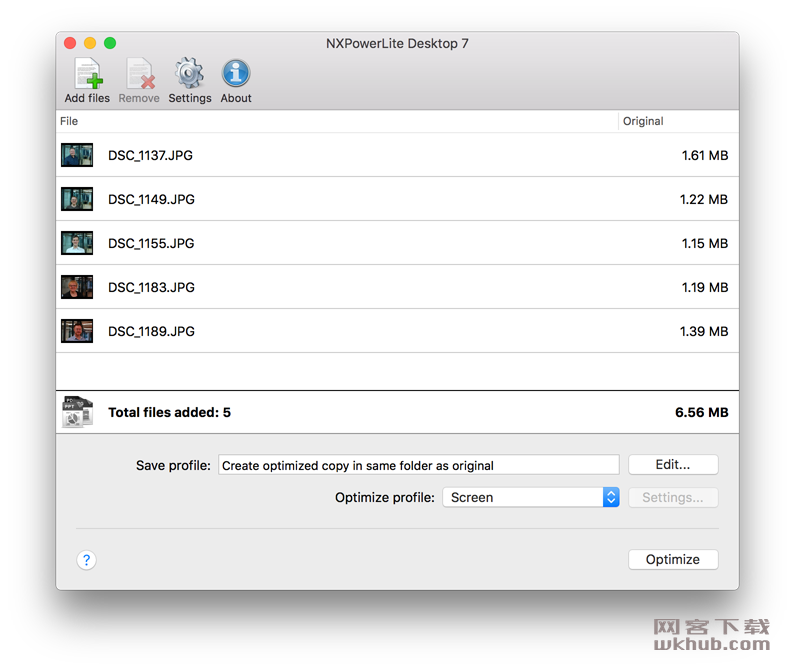Select the DSC_1137.JPG thumbnail
The width and height of the screenshot is (795, 670).
(x=77, y=155)
